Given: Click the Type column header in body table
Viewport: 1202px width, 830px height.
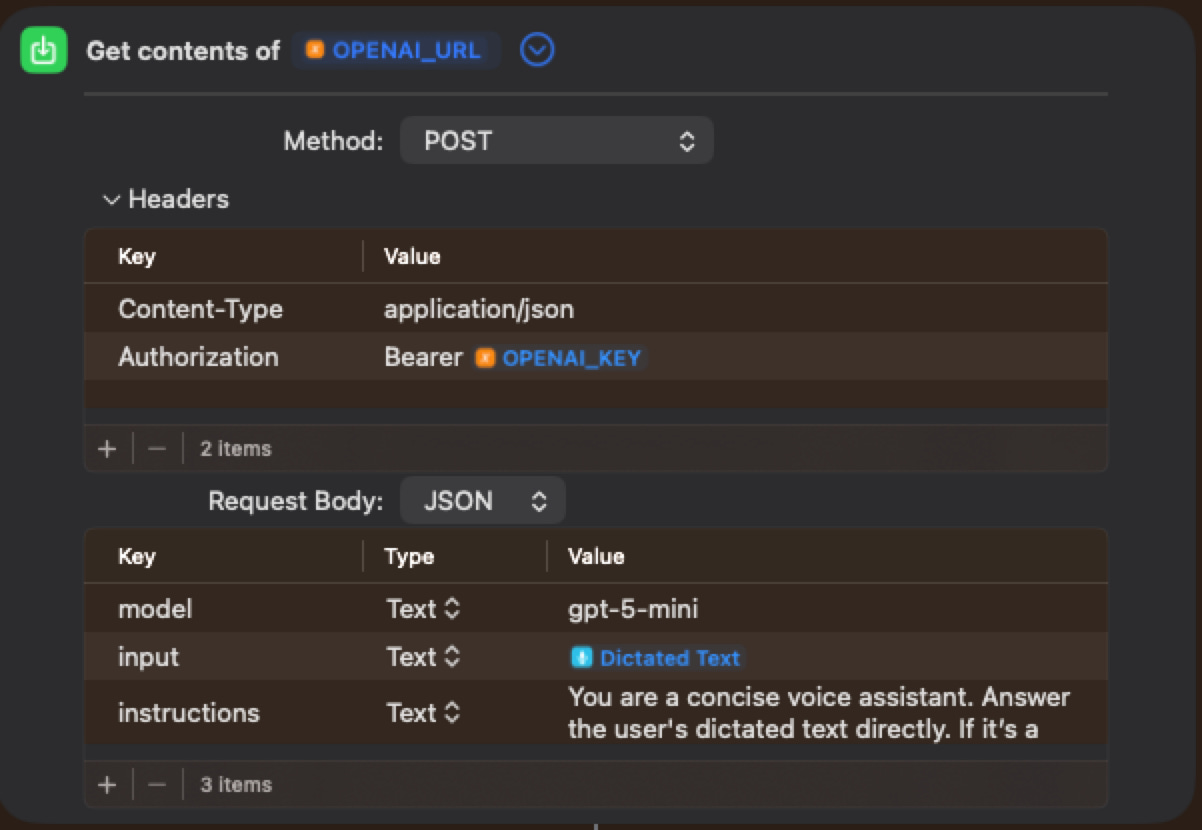Looking at the screenshot, I should [409, 557].
